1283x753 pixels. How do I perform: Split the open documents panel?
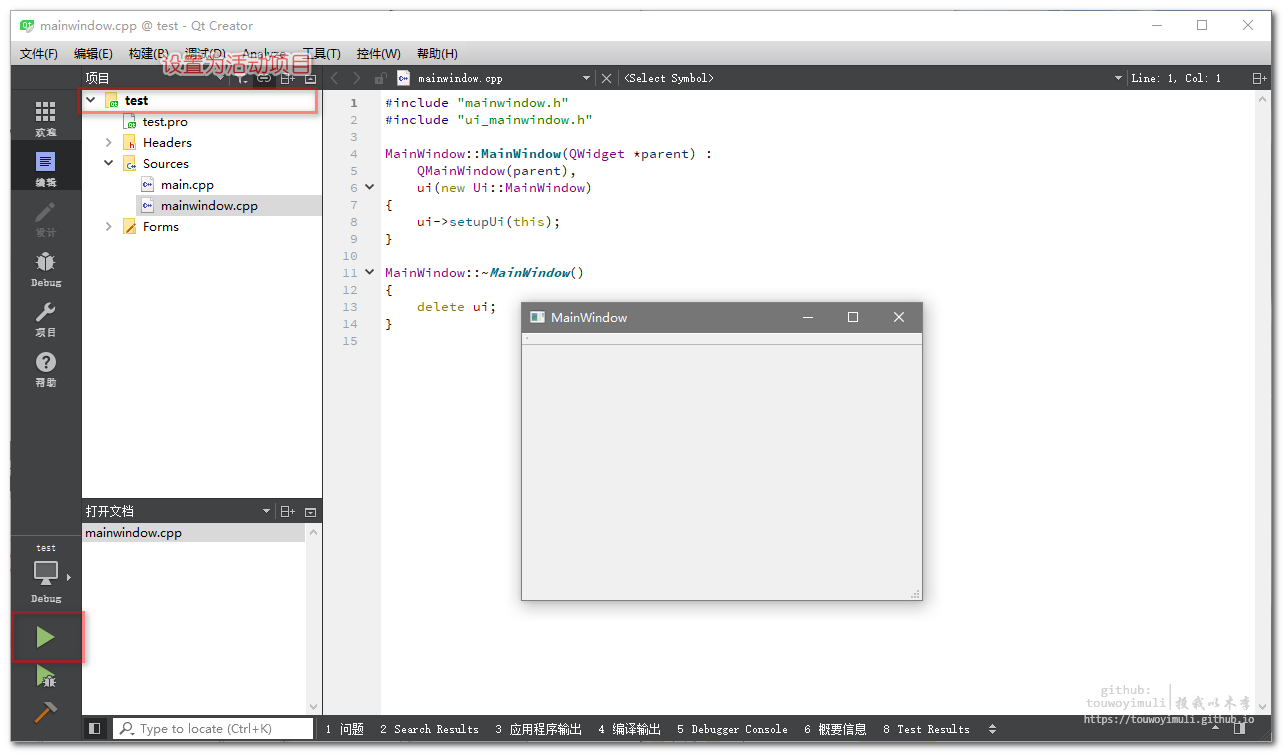[287, 511]
